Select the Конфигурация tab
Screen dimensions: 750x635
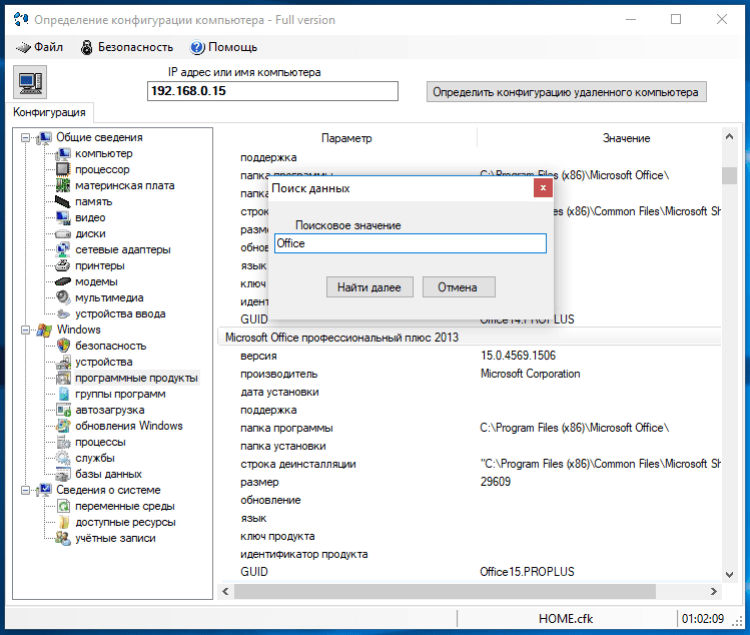coord(49,112)
